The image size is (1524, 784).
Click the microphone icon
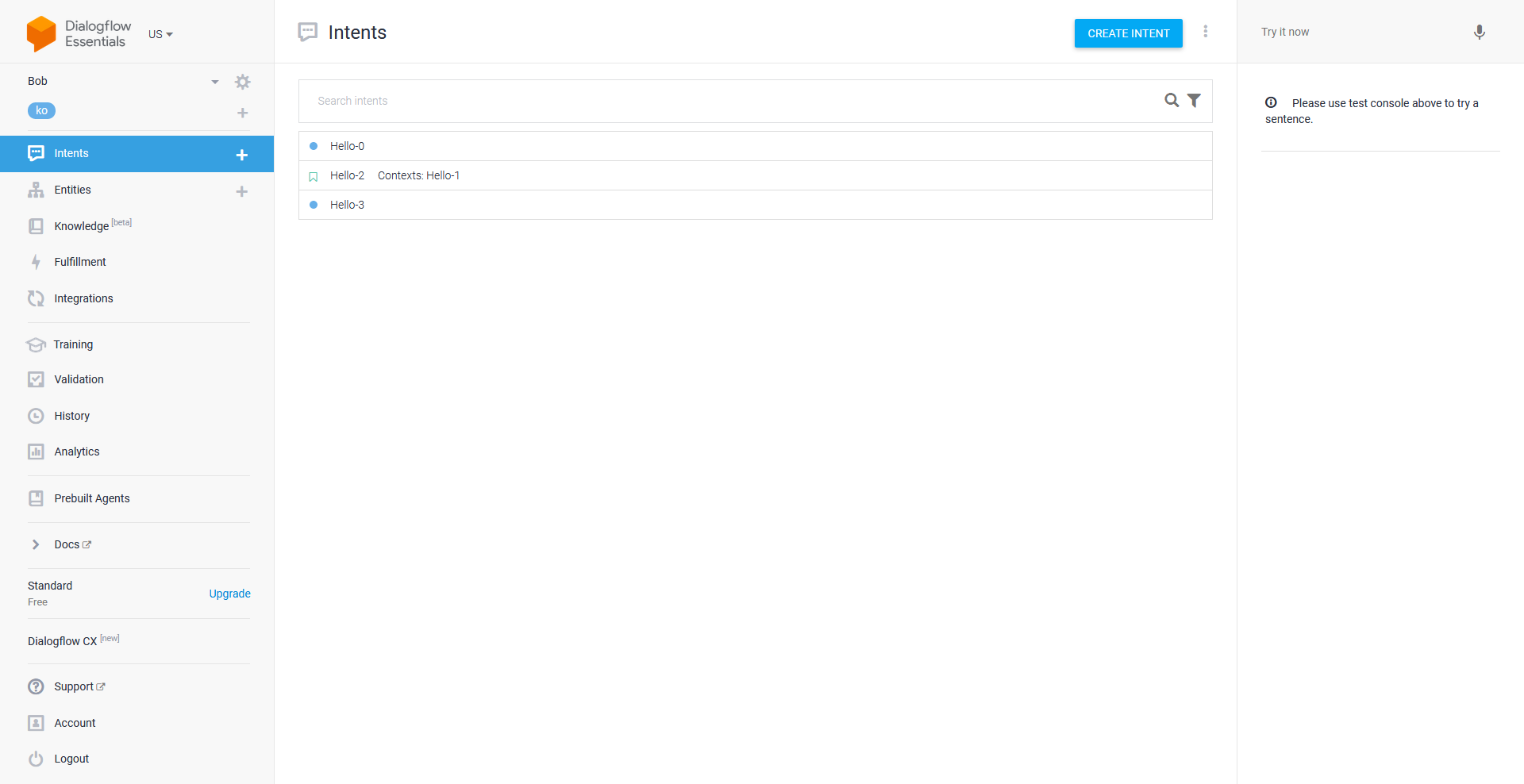1480,32
